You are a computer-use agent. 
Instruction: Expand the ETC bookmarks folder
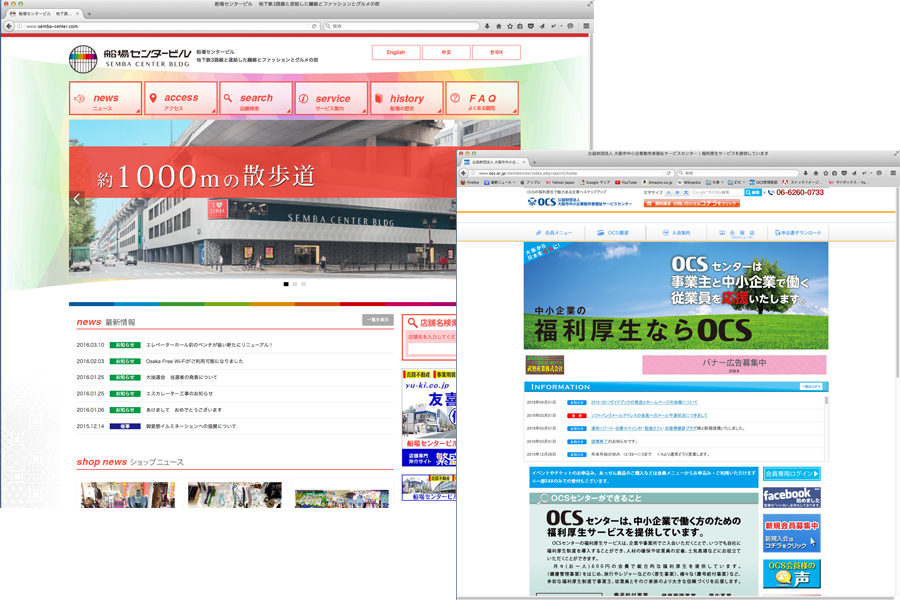coord(737,183)
